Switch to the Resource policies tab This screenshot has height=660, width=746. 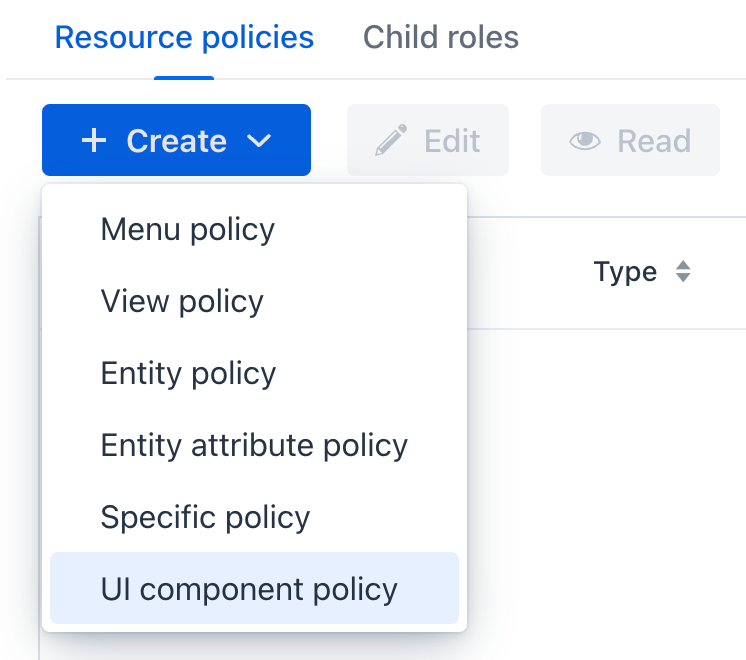tap(184, 38)
